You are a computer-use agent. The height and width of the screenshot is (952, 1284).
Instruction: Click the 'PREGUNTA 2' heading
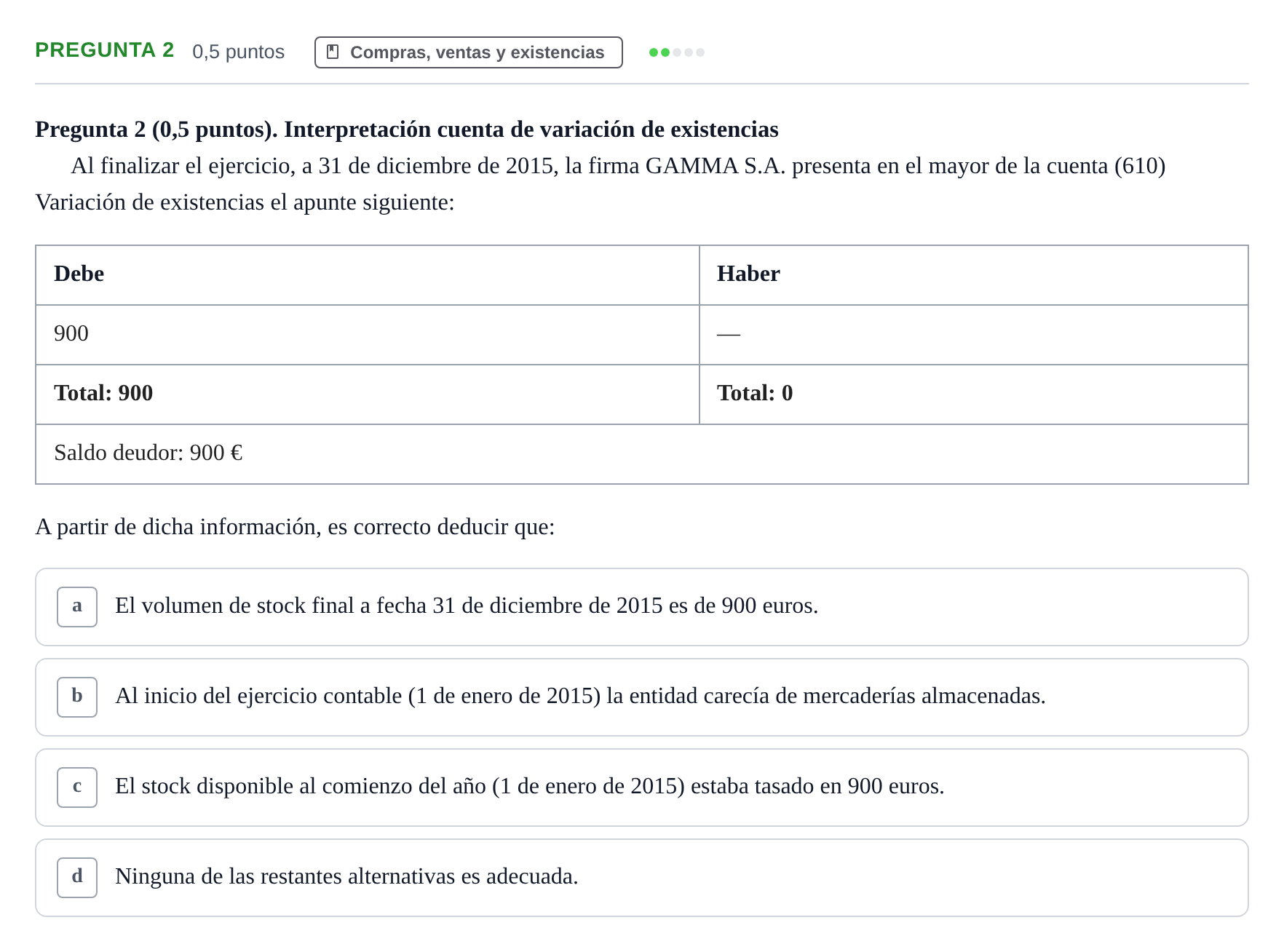[x=105, y=49]
